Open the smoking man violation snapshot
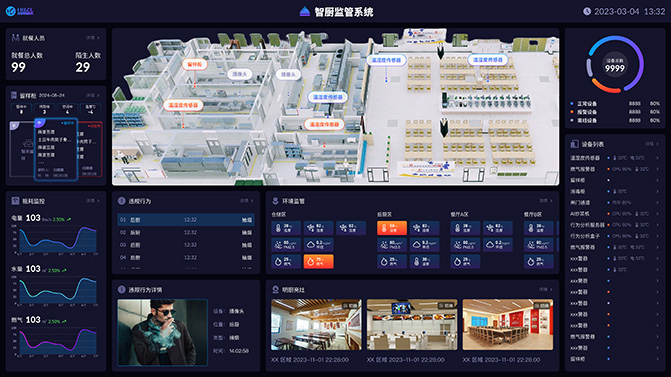The image size is (671, 377). [x=163, y=332]
